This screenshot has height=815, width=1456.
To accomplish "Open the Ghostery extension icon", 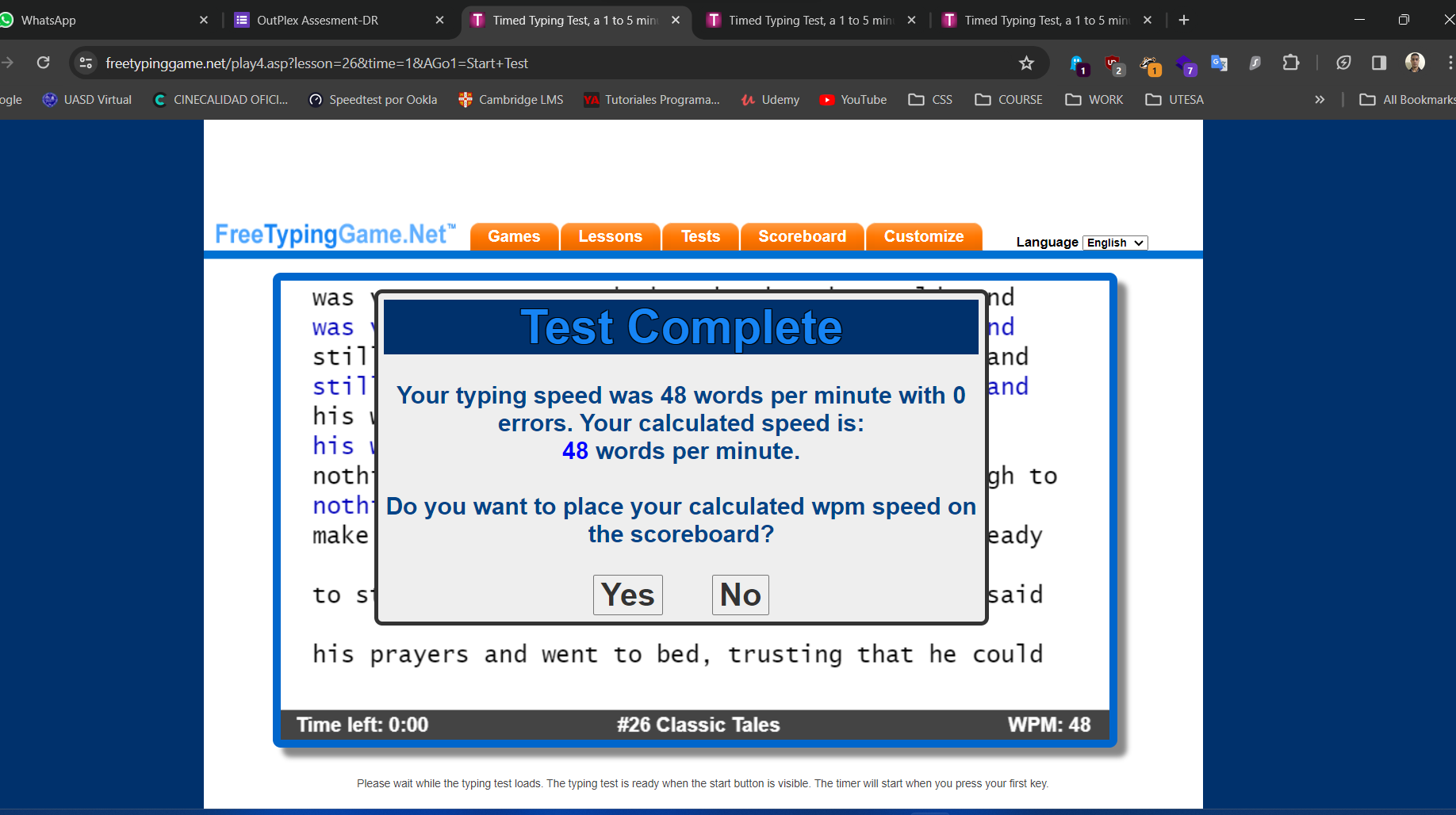I will (1078, 64).
